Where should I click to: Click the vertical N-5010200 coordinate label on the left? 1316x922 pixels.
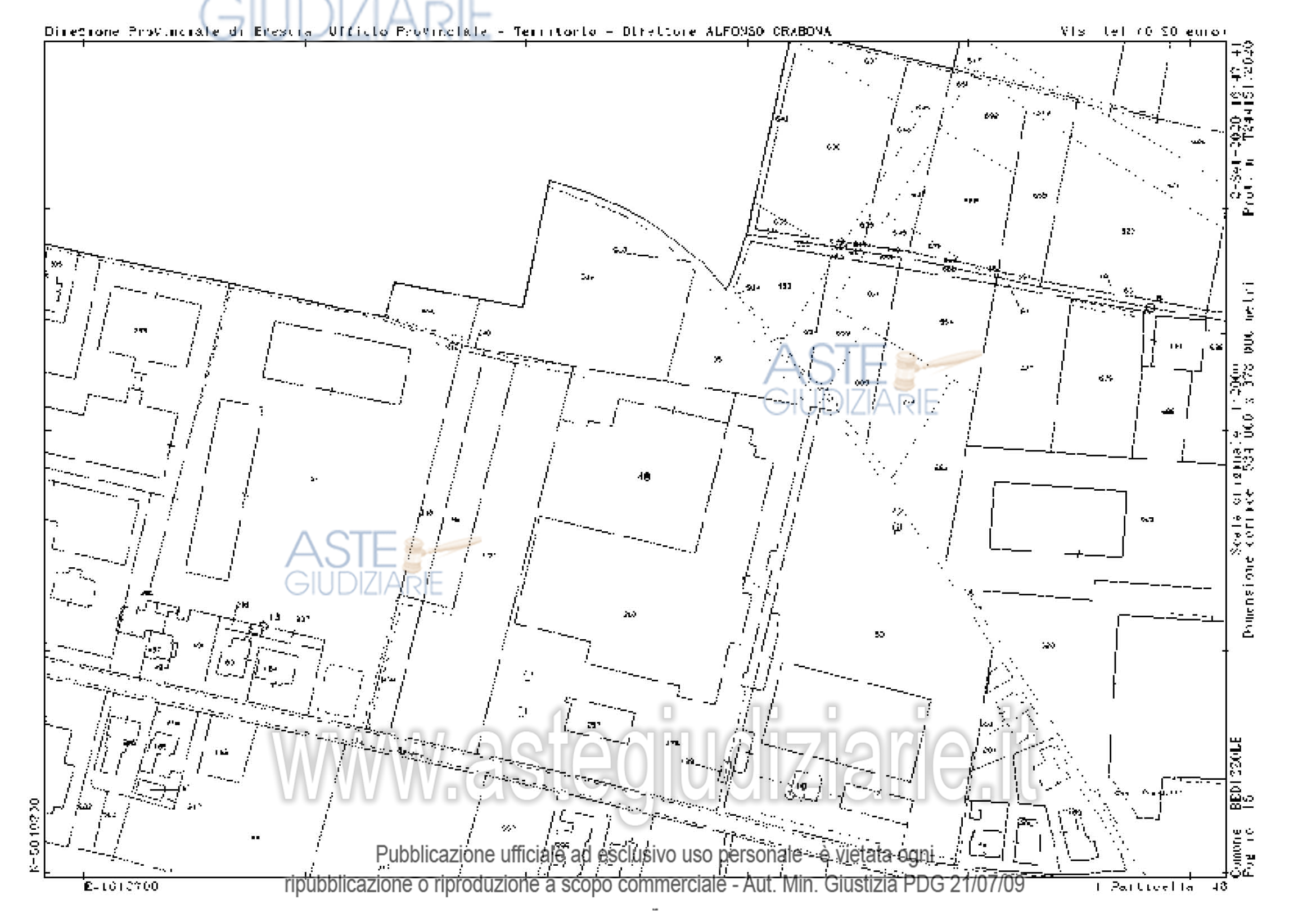click(x=34, y=835)
